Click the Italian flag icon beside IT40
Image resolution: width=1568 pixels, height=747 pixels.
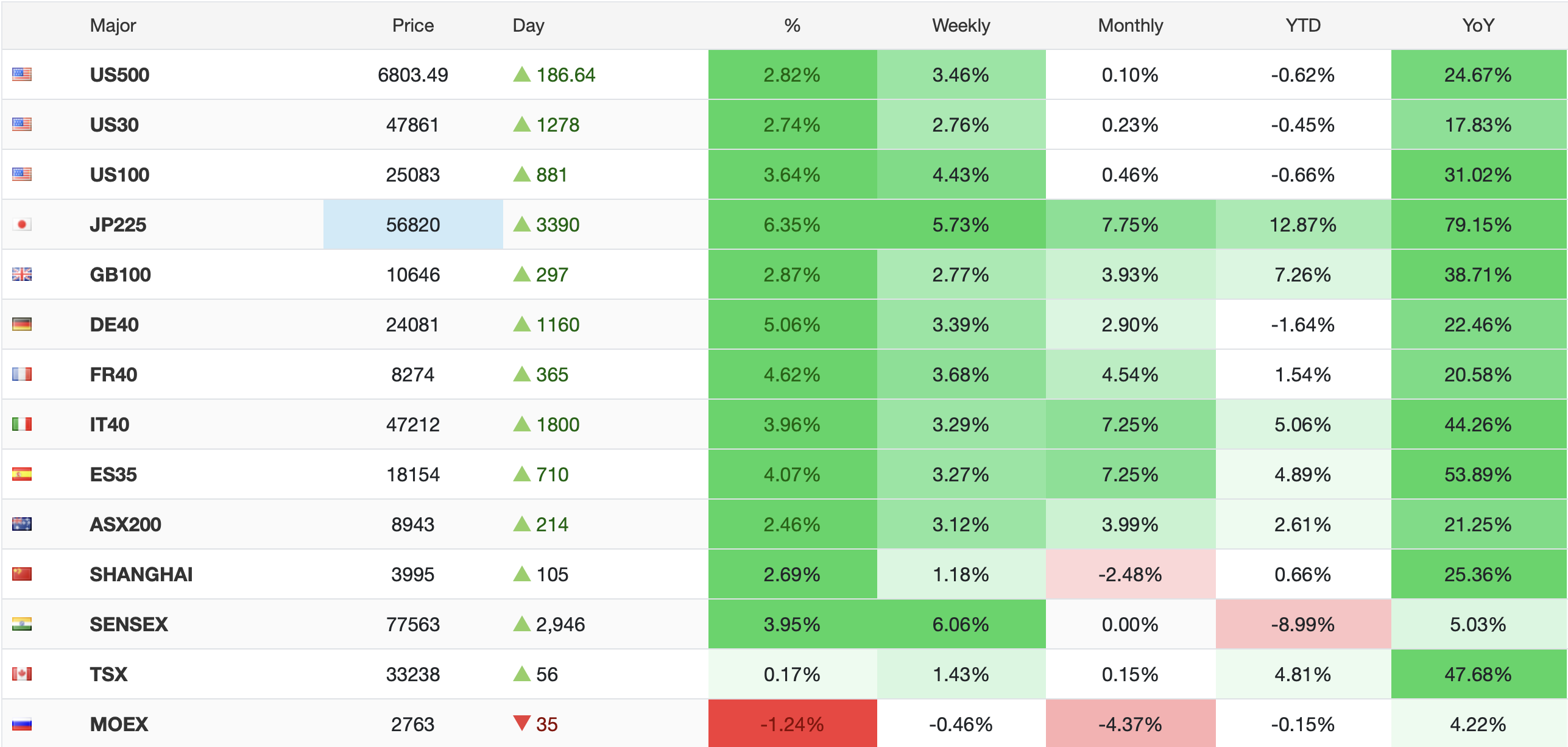22,425
